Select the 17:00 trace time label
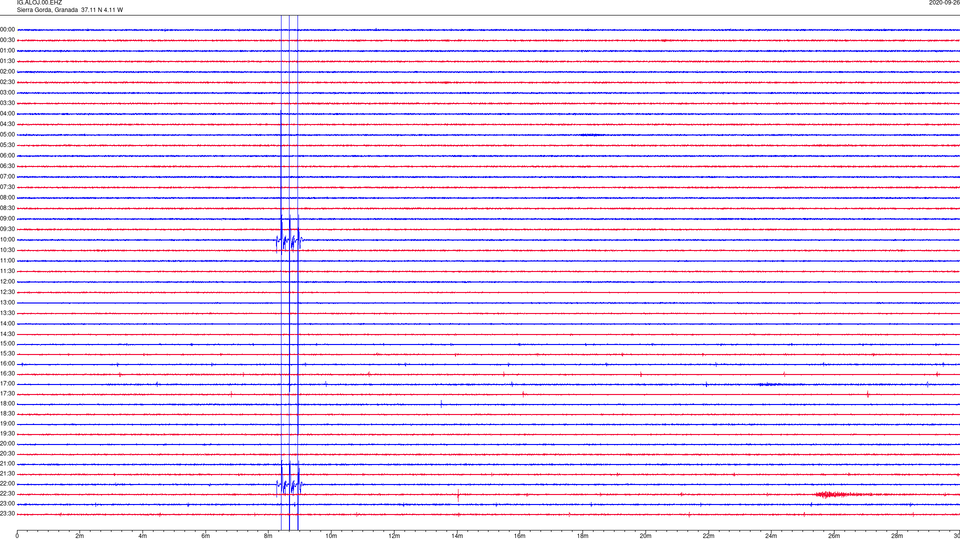This screenshot has height=540, width=960. coord(8,384)
